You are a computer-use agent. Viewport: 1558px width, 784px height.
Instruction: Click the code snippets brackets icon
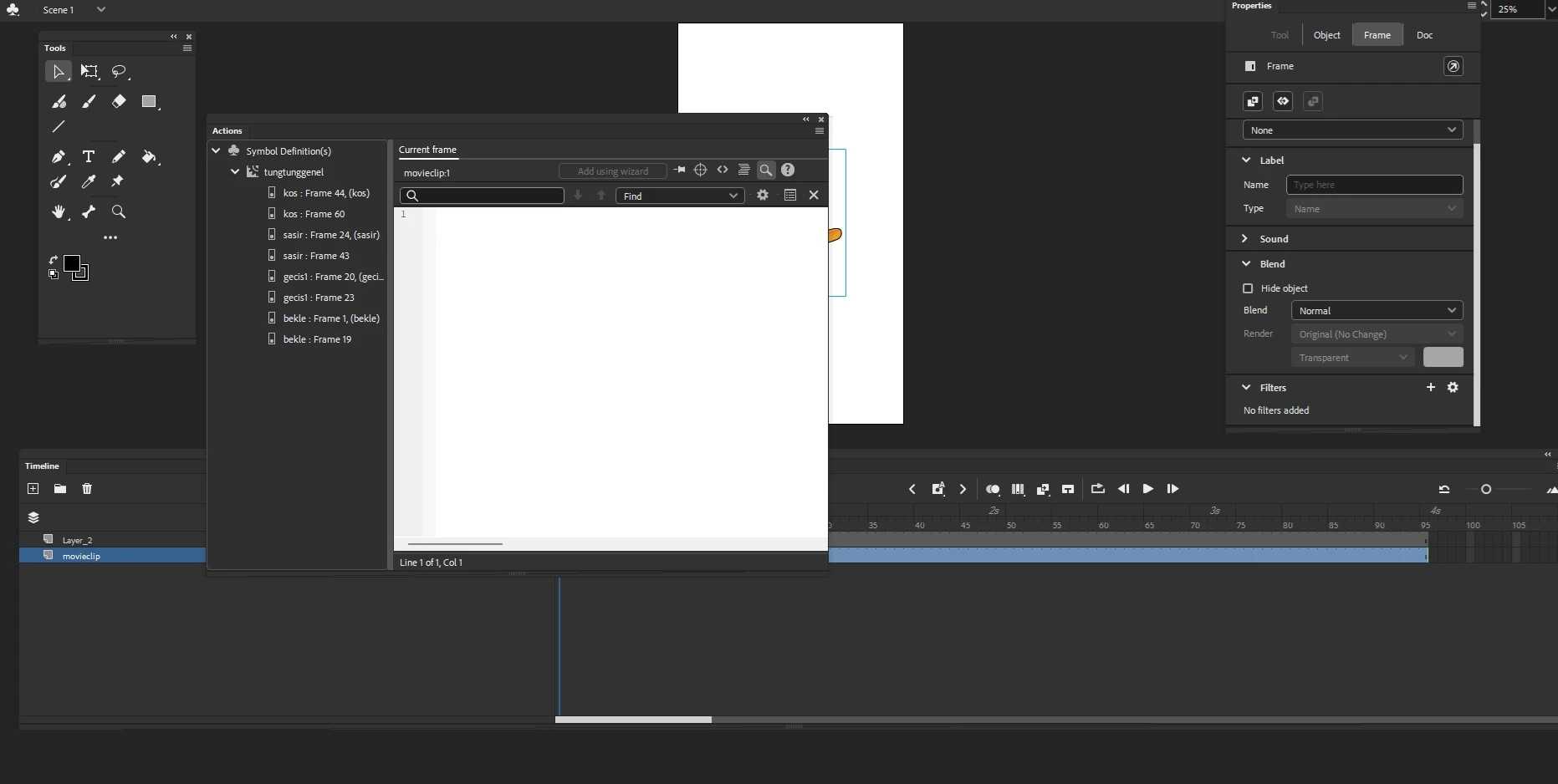pos(723,170)
